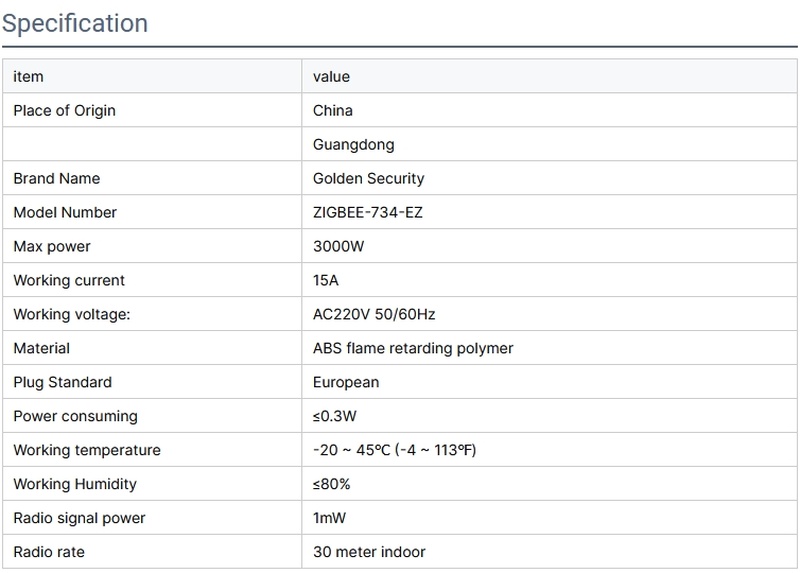Click the Specification heading
Viewport: 800px width, 573px height.
click(x=75, y=23)
